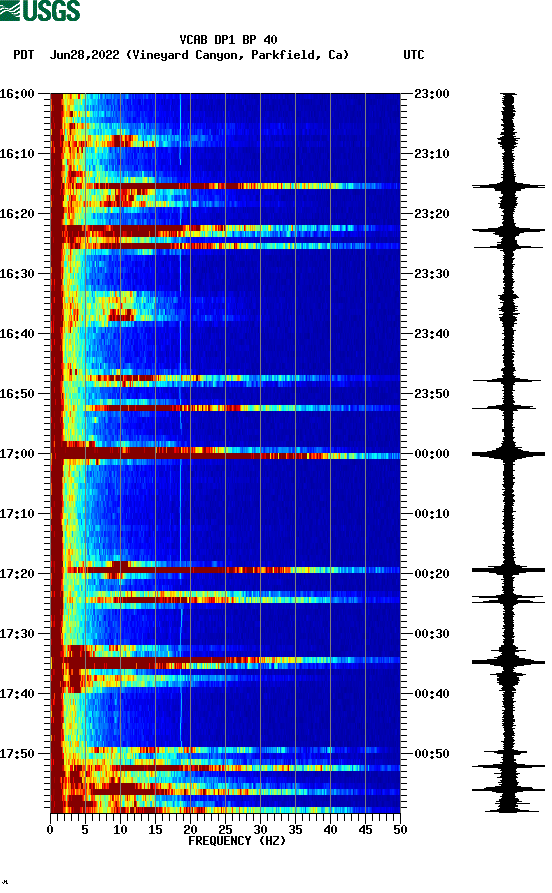Click the 00:00 UTC label
Screen dimensions: 552x893
coord(432,454)
